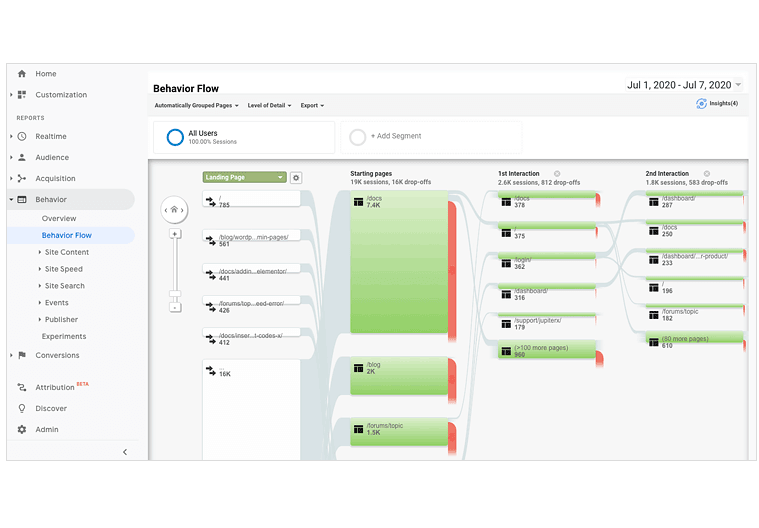759x528 pixels.
Task: Open the Home icon in sidebar
Action: point(22,74)
